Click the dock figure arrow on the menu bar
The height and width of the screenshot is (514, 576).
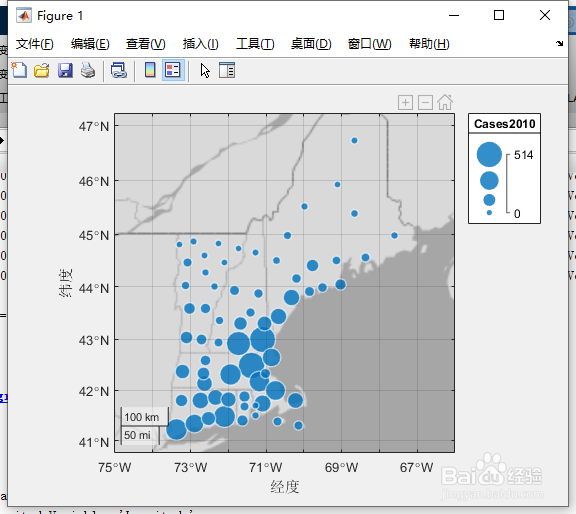(559, 43)
